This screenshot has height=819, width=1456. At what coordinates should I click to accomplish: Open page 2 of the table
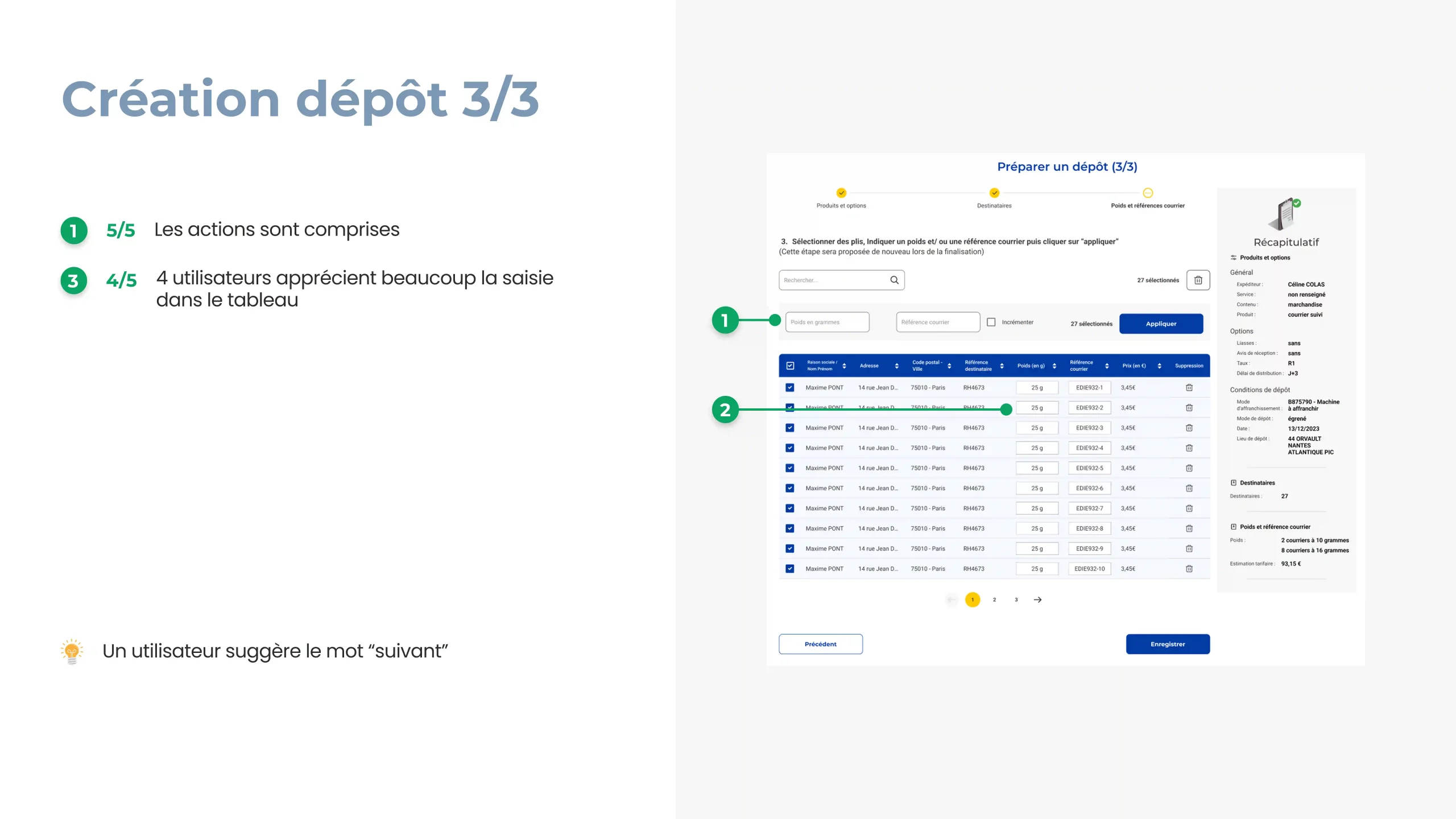coord(994,599)
